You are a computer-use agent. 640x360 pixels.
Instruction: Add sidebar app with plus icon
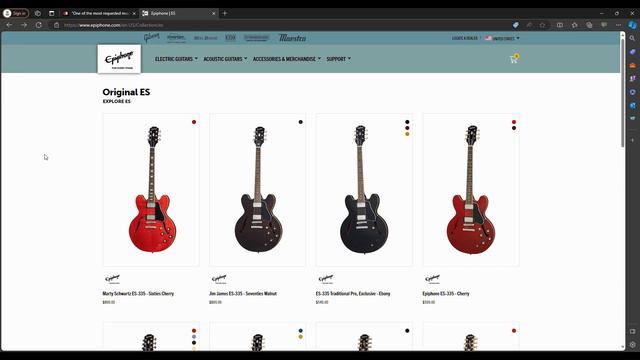(633, 140)
